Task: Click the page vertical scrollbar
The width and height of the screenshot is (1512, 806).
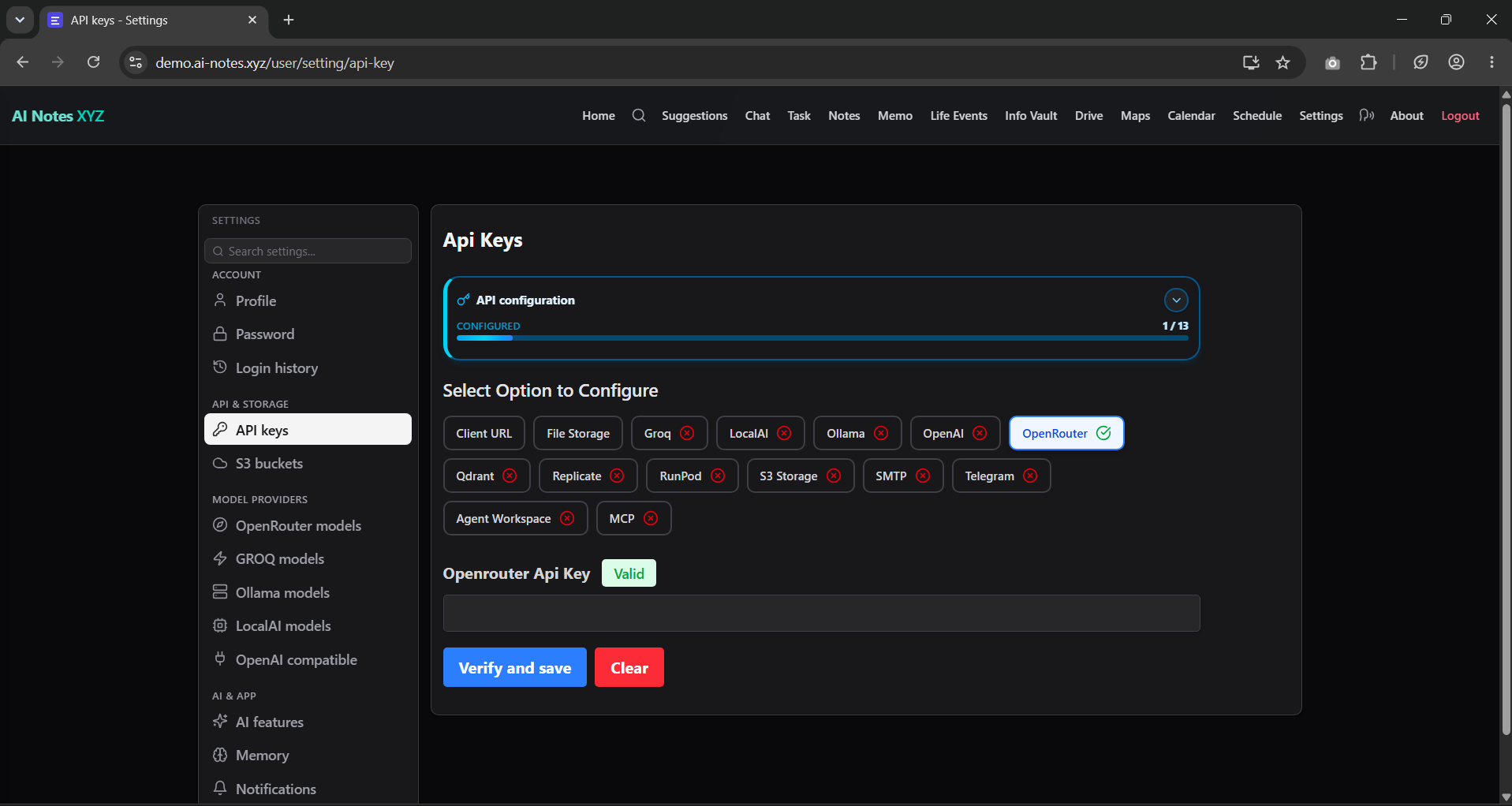Action: click(x=1506, y=418)
